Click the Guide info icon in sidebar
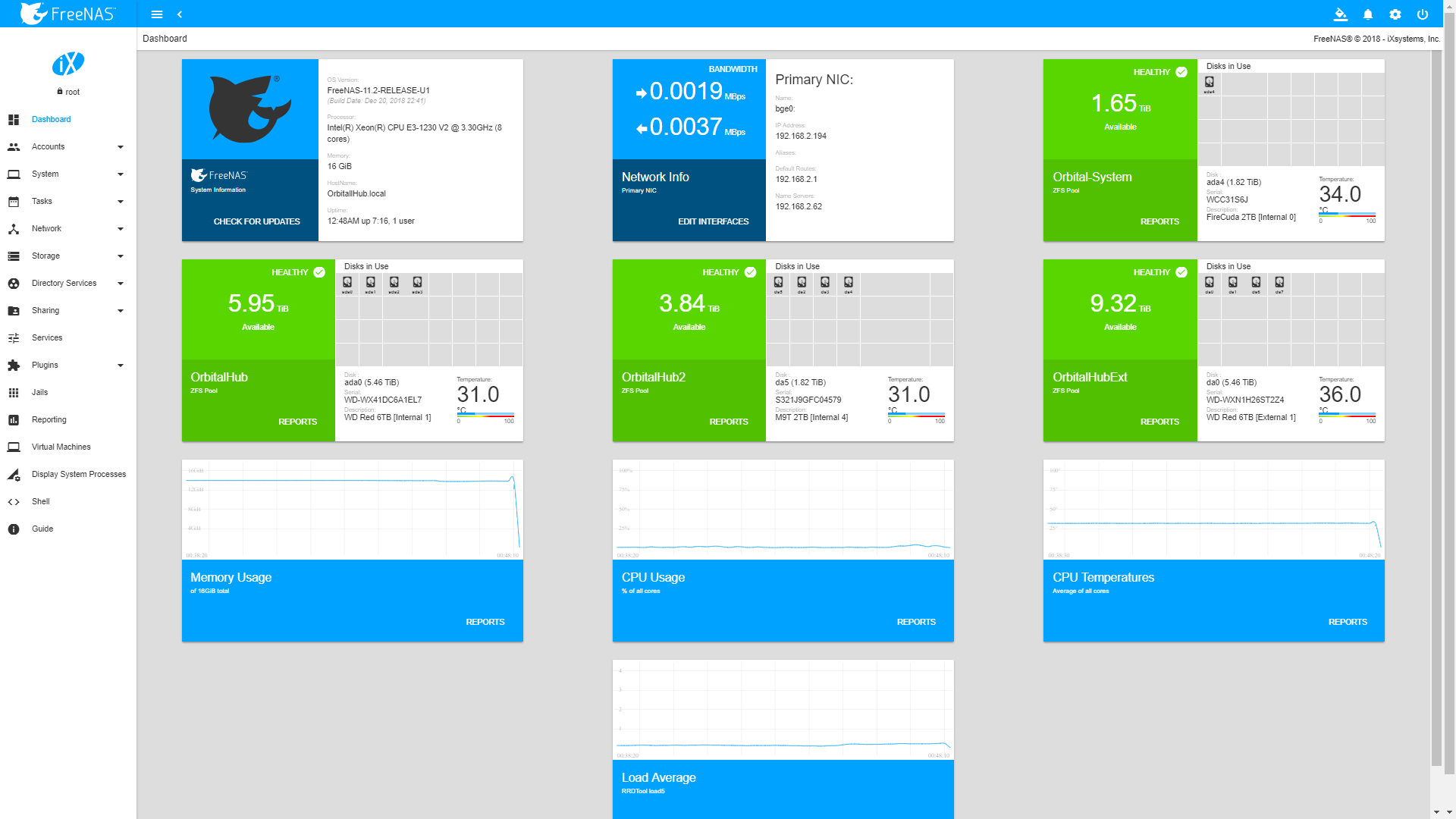 [x=14, y=529]
